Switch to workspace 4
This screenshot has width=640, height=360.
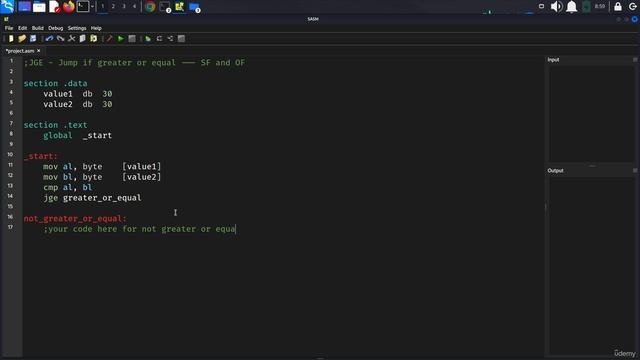134,7
